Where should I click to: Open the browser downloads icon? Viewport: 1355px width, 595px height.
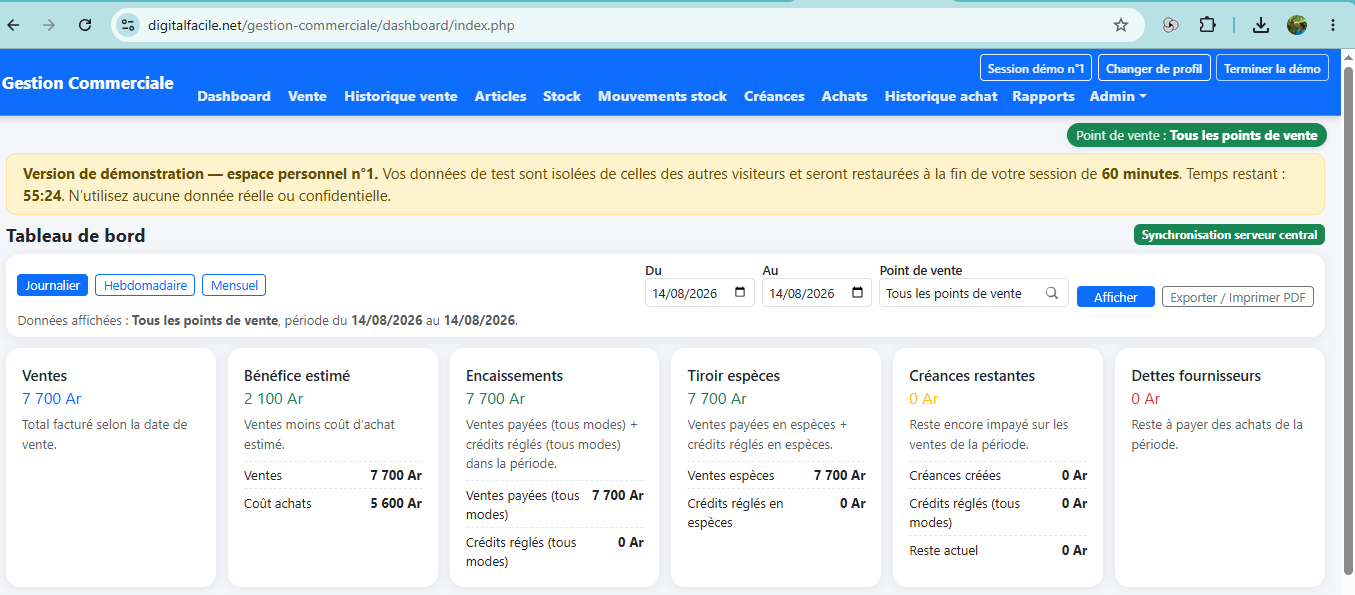(1261, 25)
